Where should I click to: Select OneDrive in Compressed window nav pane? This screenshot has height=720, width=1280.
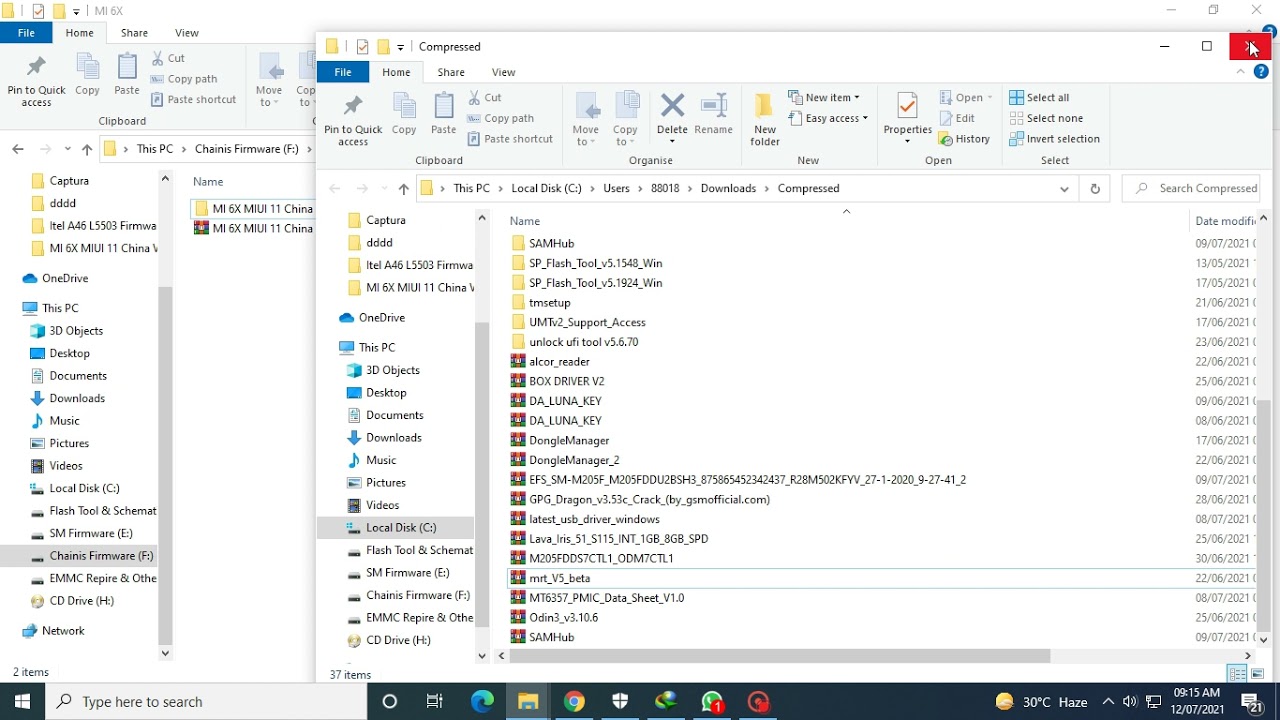pyautogui.click(x=380, y=318)
